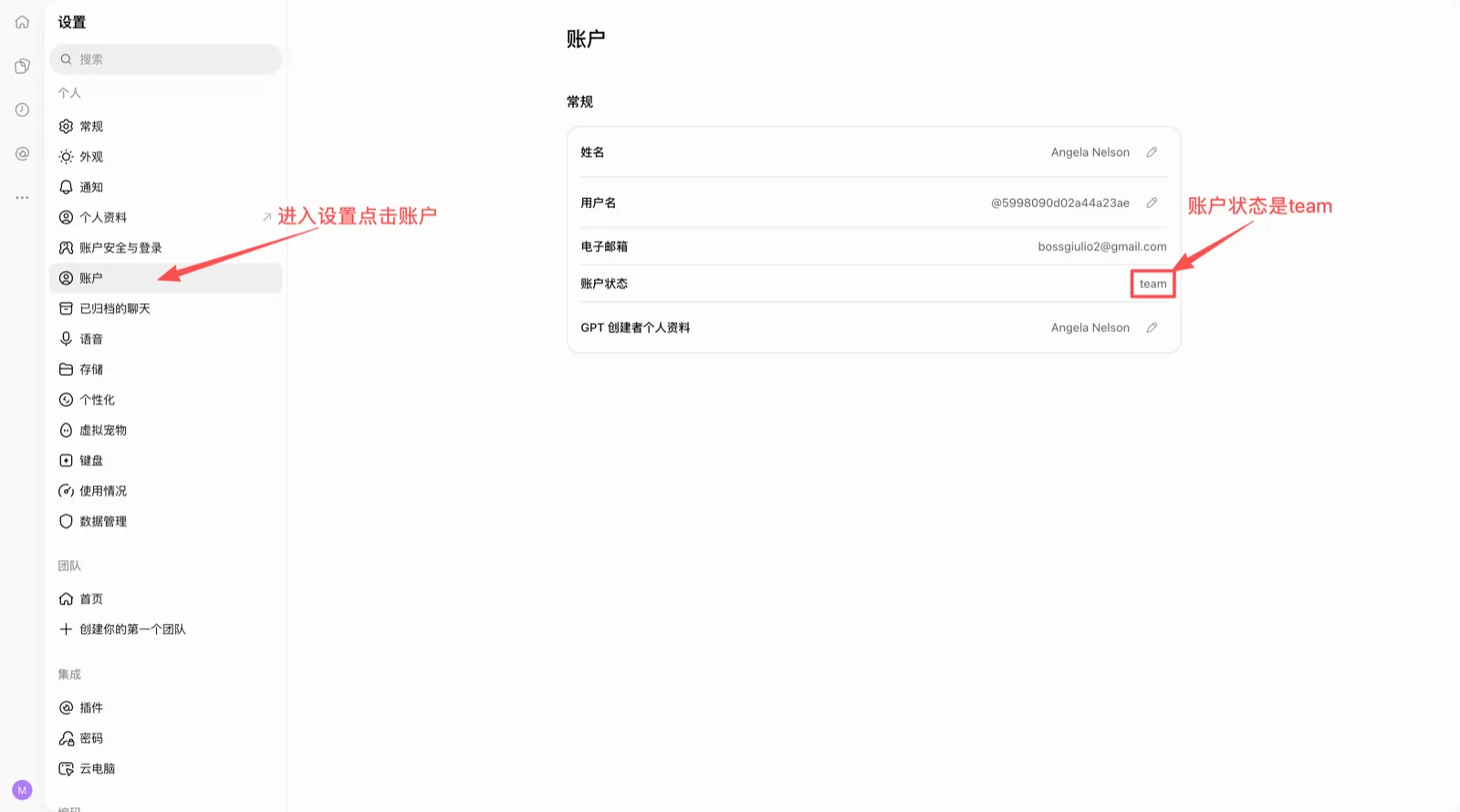Click the 搜索 settings search field

(166, 59)
